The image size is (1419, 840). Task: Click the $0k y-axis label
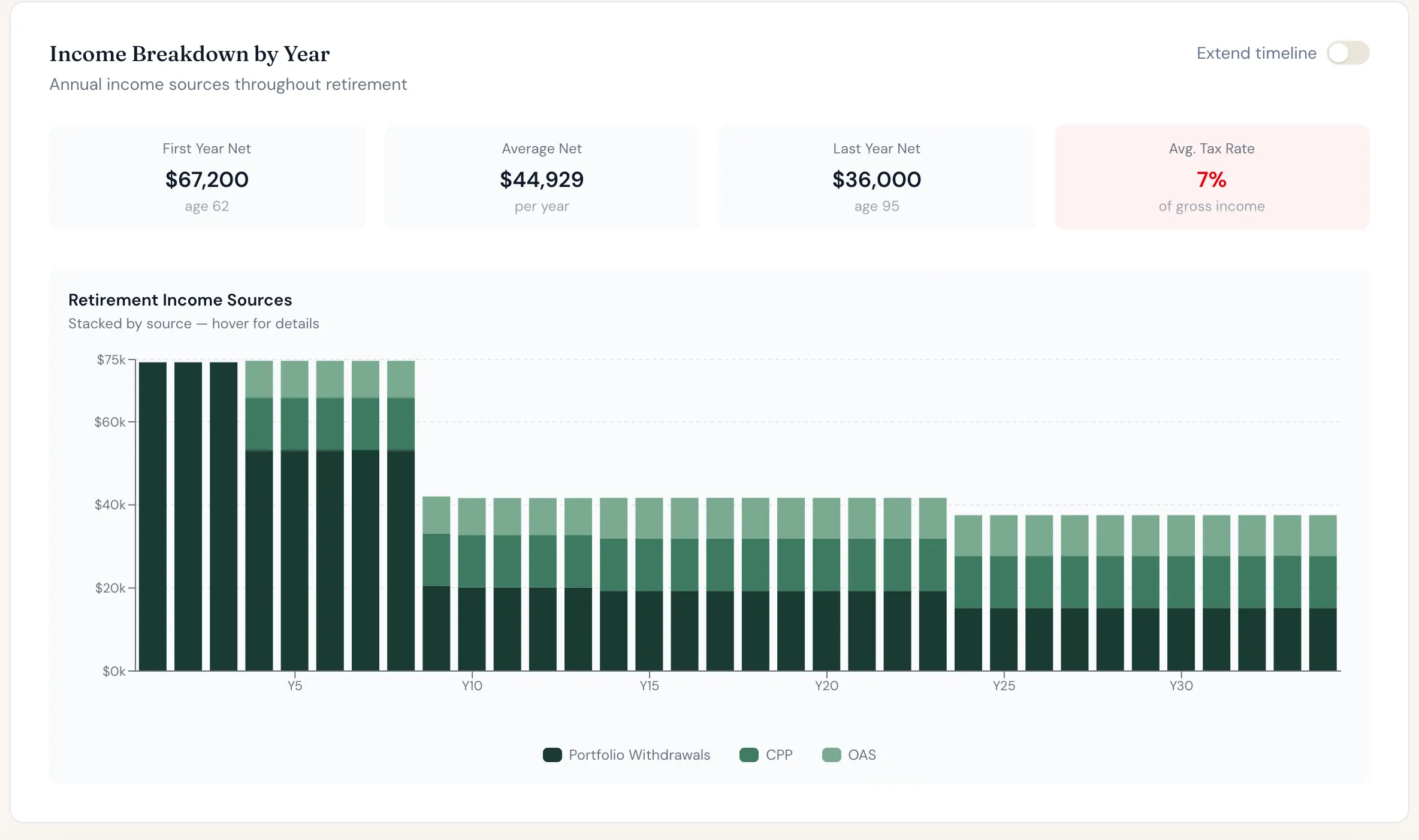[114, 671]
